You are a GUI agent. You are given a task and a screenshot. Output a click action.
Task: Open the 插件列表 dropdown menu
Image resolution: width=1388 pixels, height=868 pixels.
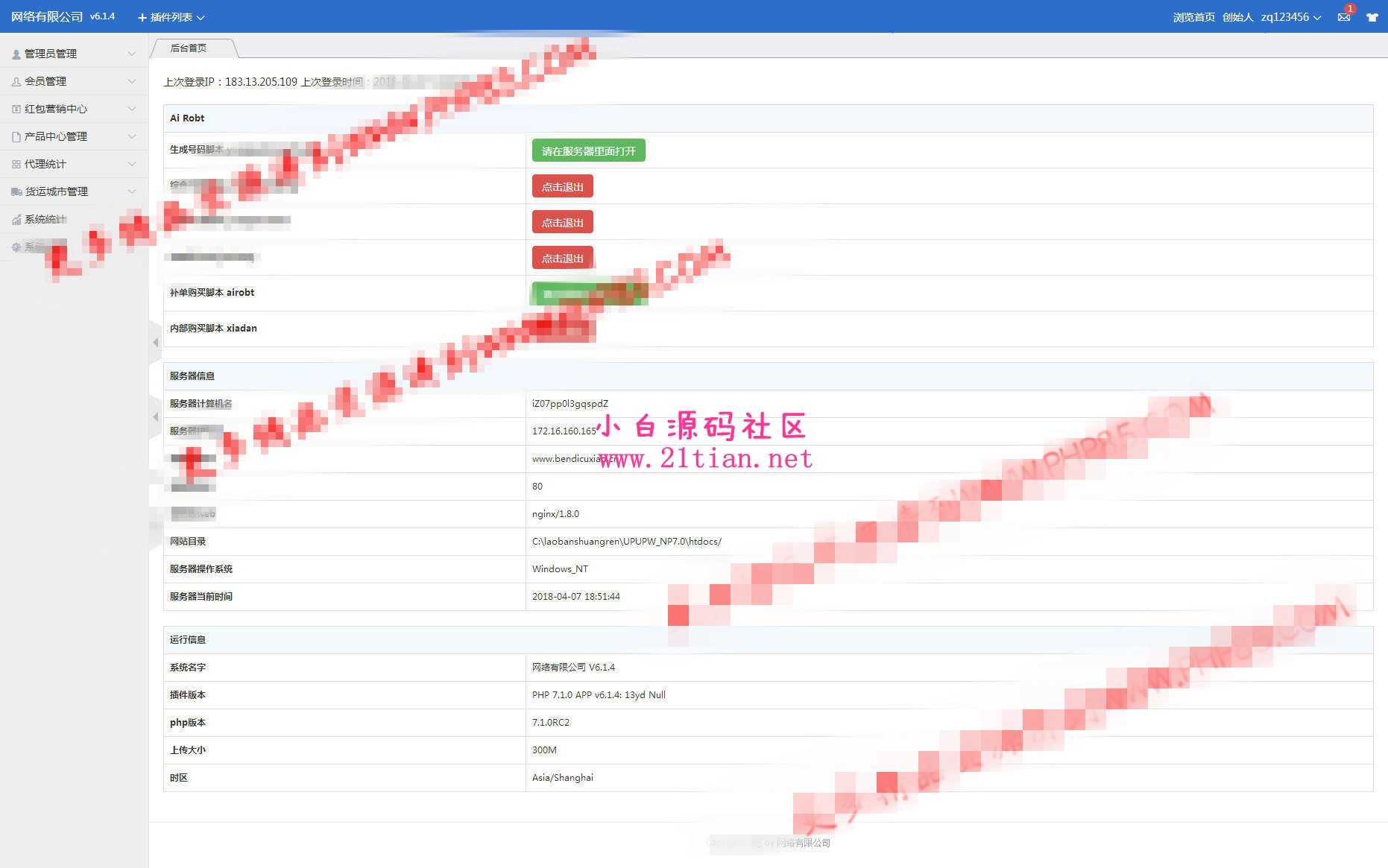171,17
